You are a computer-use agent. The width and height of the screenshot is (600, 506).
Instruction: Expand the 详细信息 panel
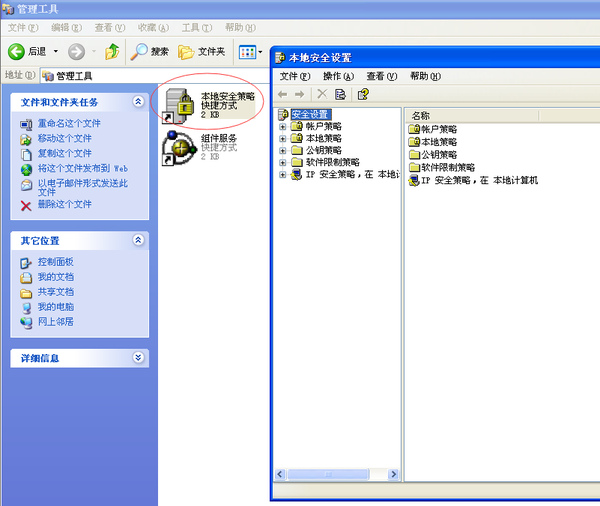(x=138, y=357)
